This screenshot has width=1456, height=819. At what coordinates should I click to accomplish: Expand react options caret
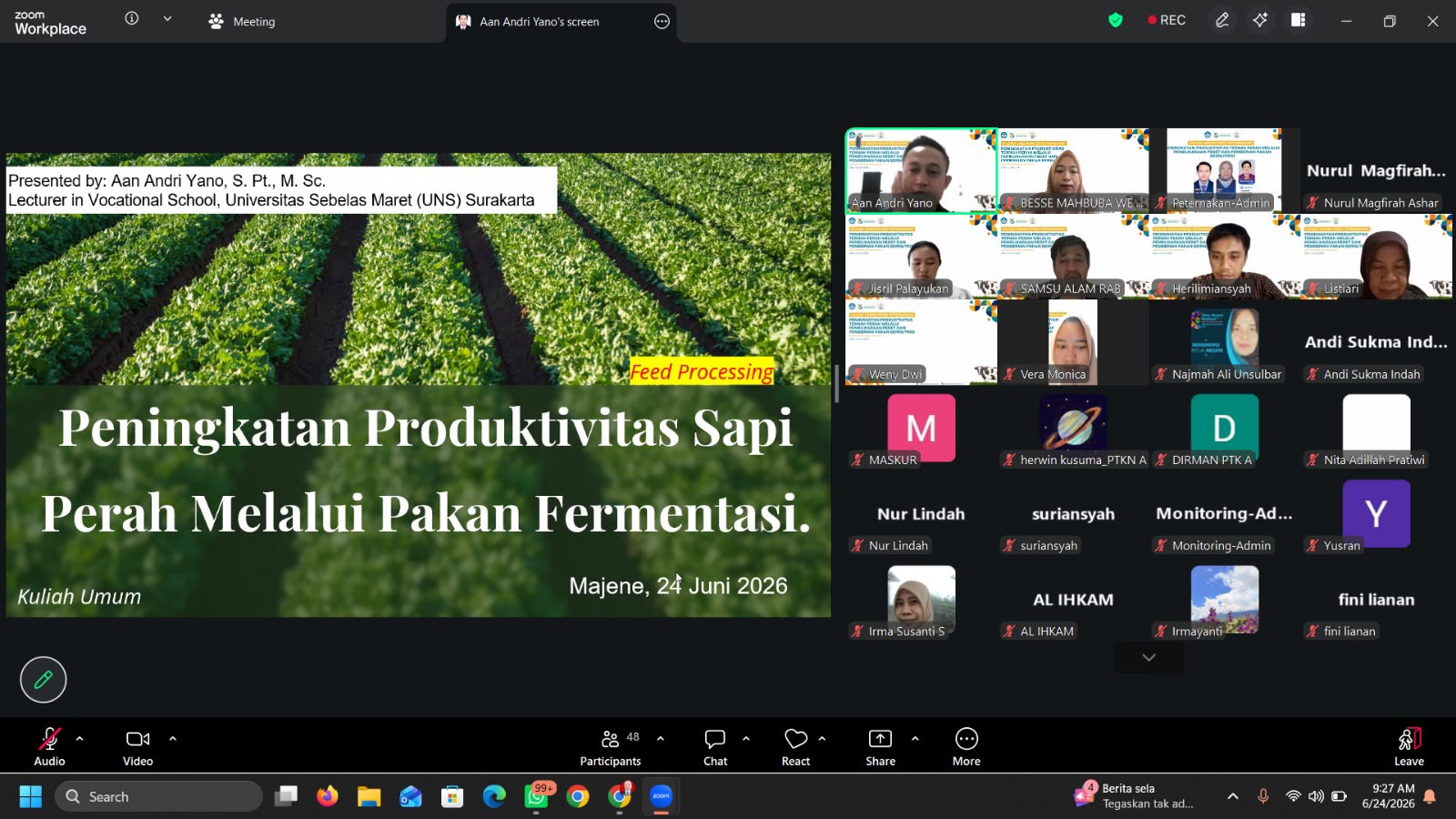(x=823, y=739)
